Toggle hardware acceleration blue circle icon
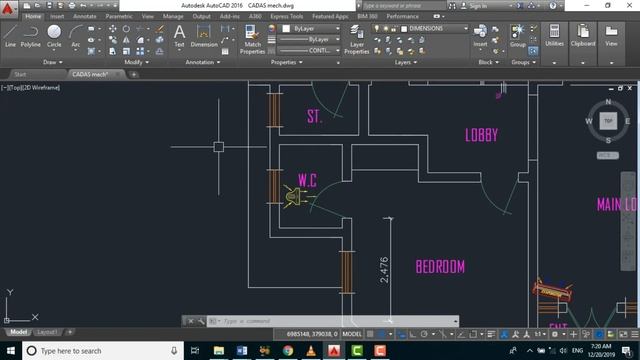Viewport: 640px width, 360px height. click(599, 334)
